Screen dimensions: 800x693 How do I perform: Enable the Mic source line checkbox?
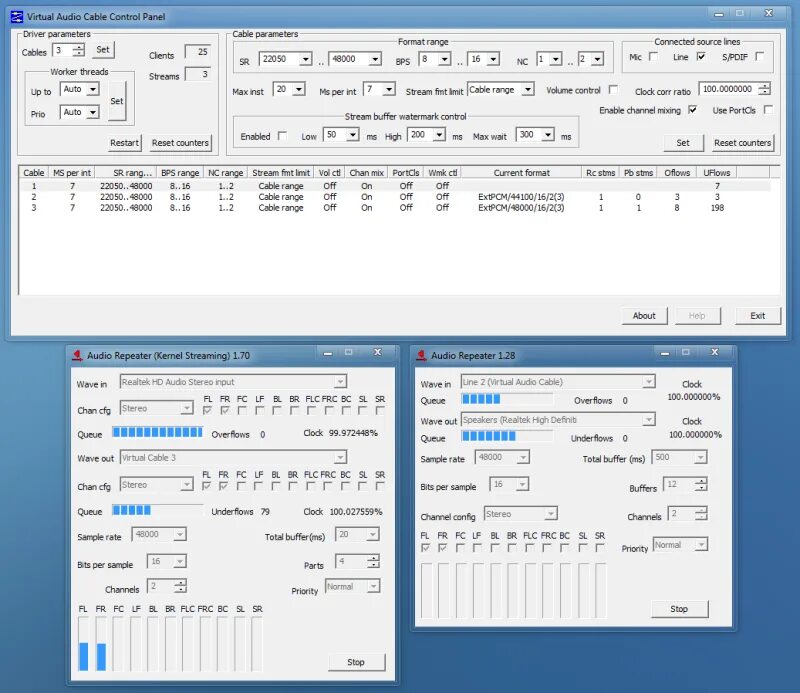653,57
